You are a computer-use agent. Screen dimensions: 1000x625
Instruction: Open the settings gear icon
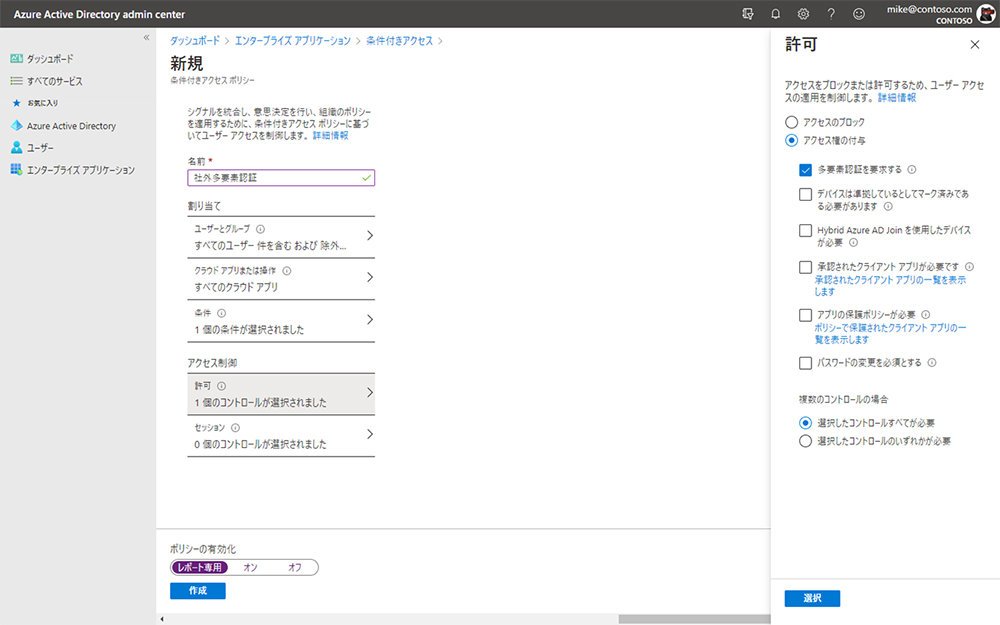[x=803, y=13]
